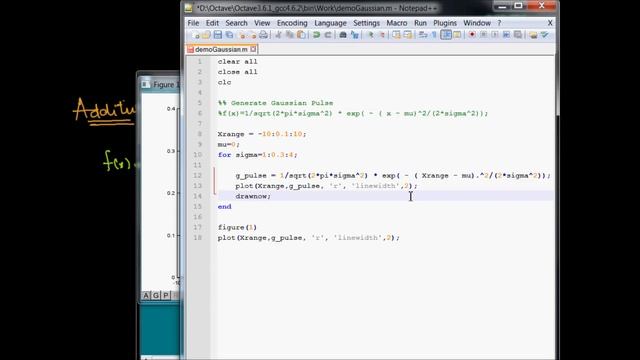Click the Figure 1 window title bar
640x360 pixels.
[160, 84]
